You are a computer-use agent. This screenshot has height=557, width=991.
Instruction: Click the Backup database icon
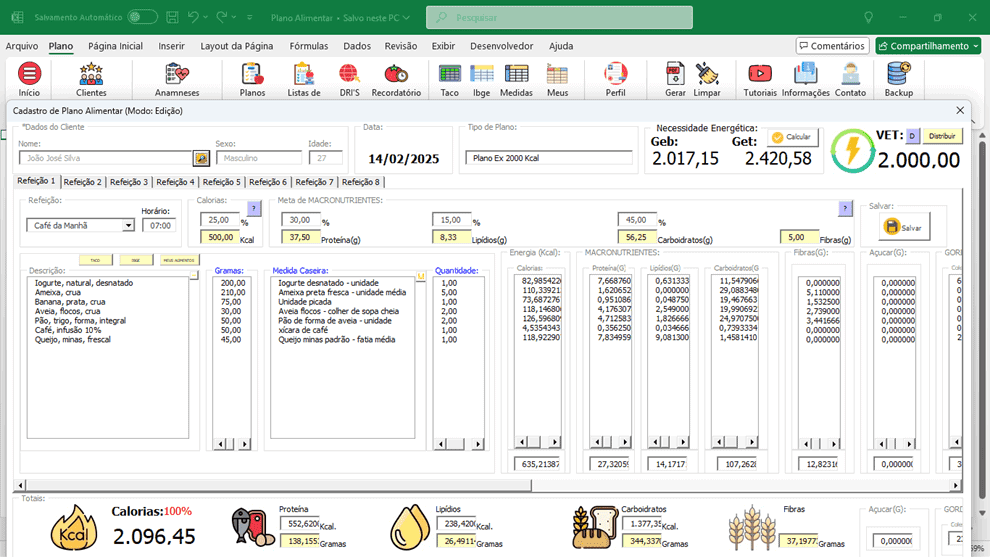(x=898, y=80)
